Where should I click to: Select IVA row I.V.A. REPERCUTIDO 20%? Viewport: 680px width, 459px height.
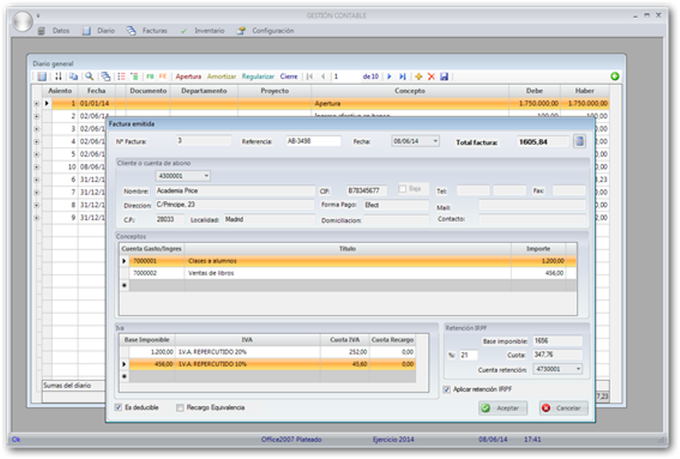(268, 352)
